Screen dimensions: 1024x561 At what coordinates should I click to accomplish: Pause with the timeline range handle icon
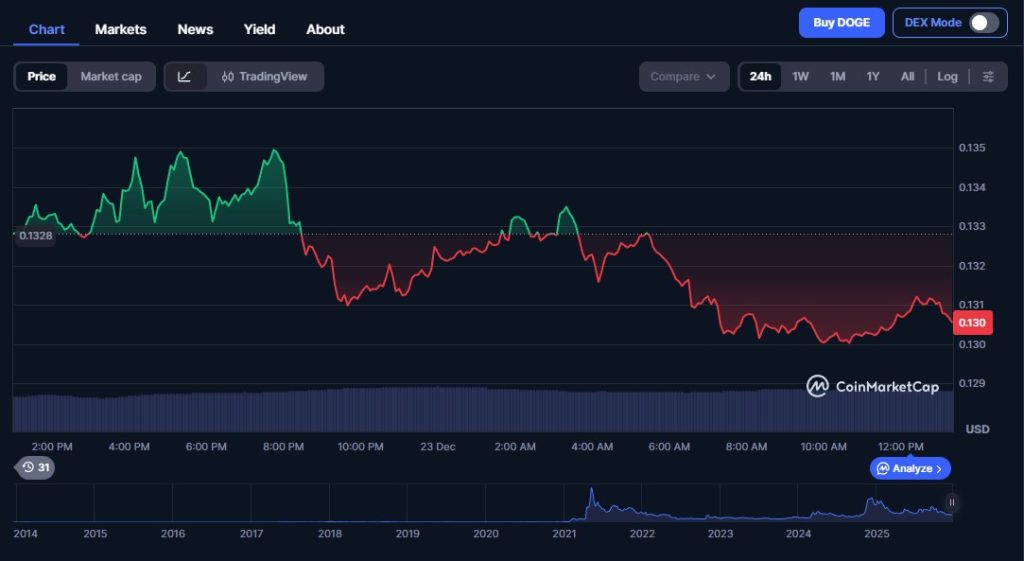click(951, 503)
